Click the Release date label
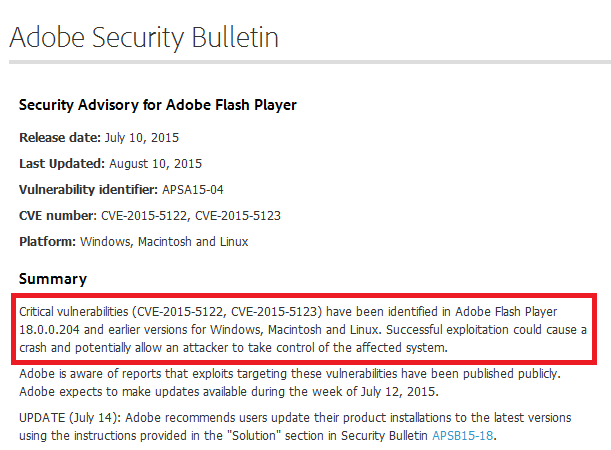Image resolution: width=611 pixels, height=450 pixels. (x=60, y=136)
